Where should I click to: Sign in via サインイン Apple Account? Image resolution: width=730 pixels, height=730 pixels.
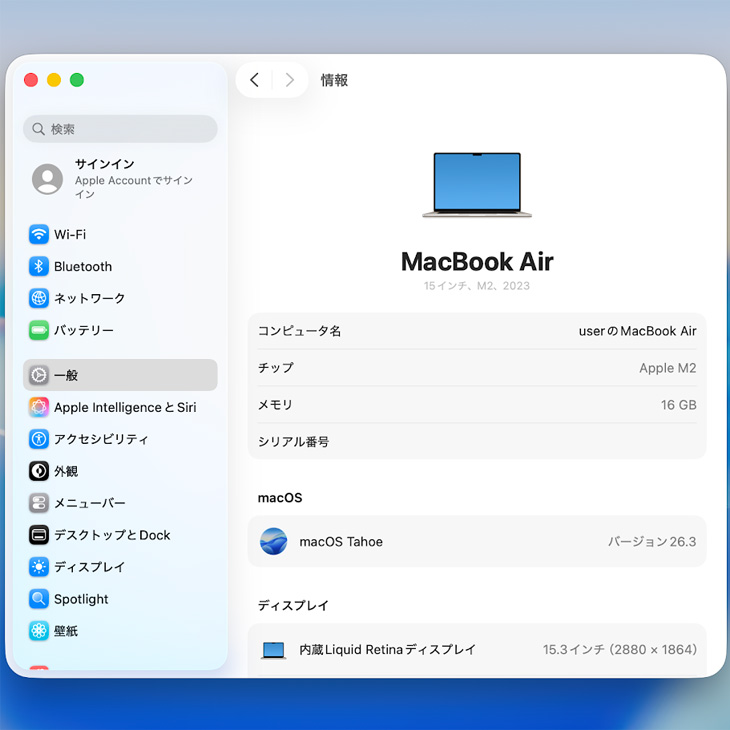click(120, 179)
